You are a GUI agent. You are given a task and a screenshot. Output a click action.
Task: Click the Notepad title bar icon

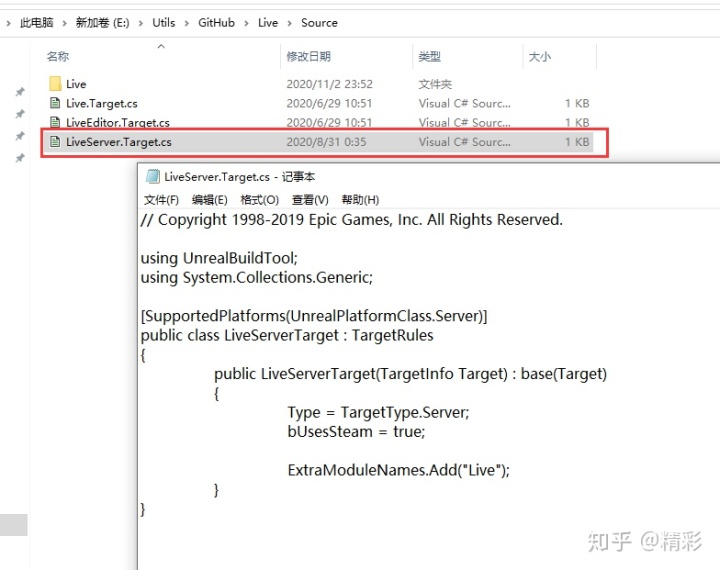click(152, 176)
